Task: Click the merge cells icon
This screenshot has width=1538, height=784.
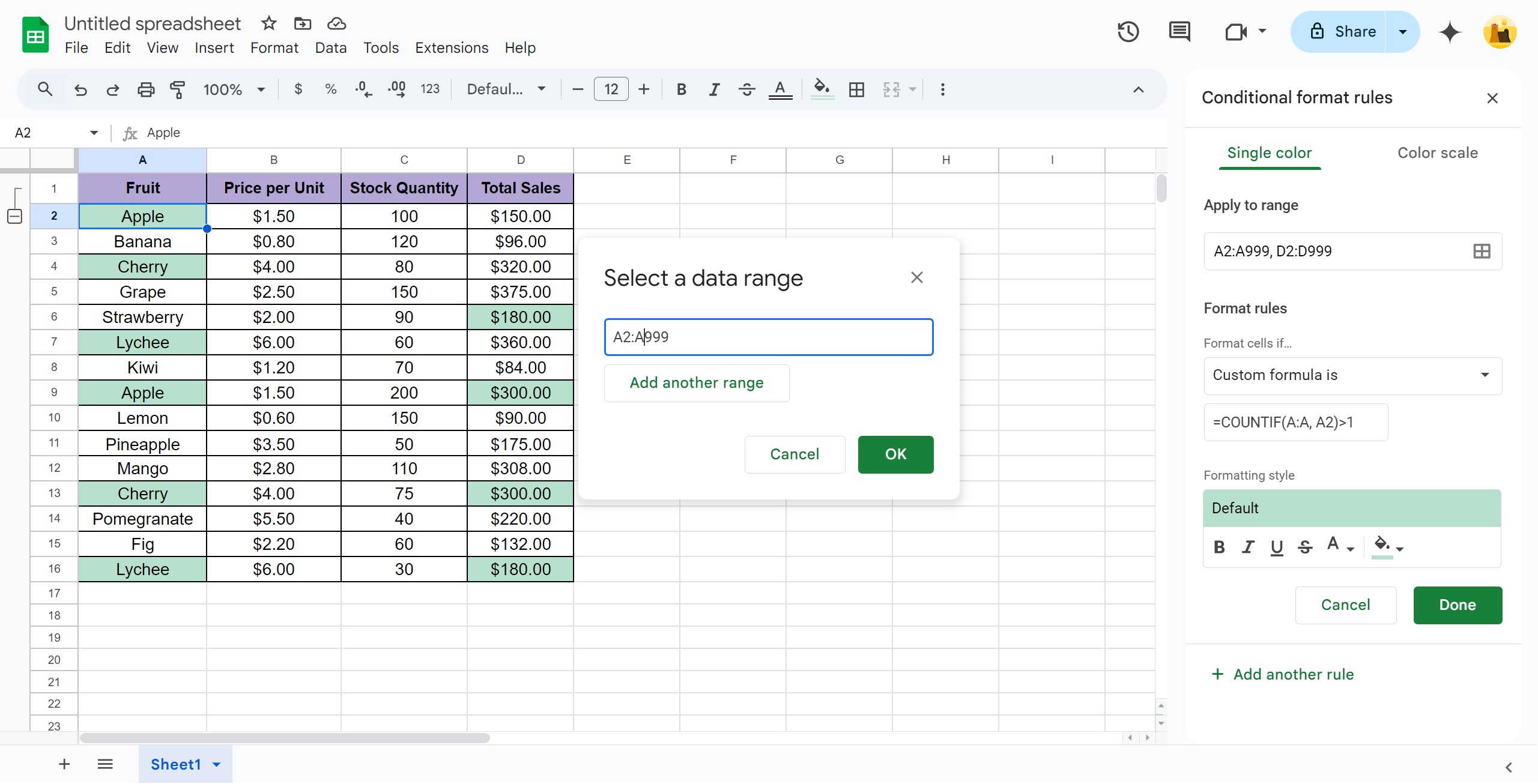Action: (x=891, y=89)
